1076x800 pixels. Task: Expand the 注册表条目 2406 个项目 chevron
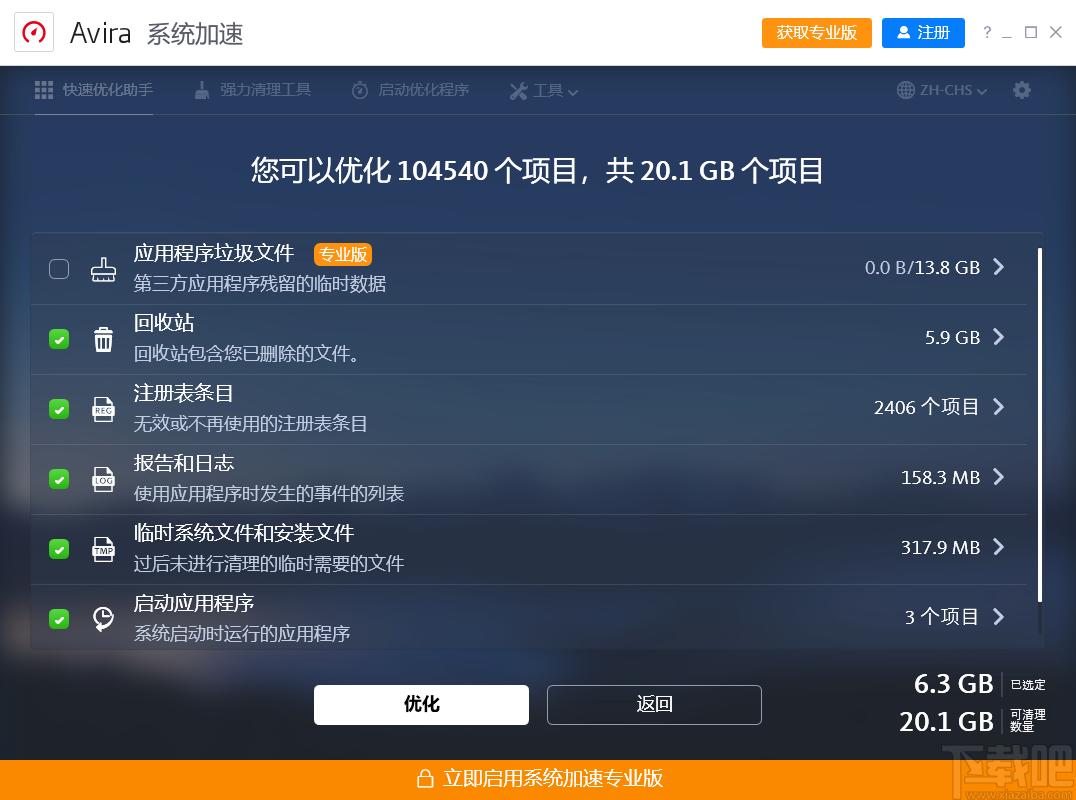tap(999, 407)
